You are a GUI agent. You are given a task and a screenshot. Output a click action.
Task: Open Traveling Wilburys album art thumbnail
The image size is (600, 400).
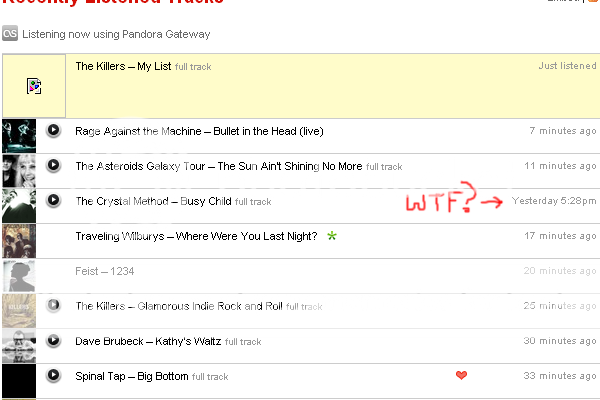tap(19, 241)
